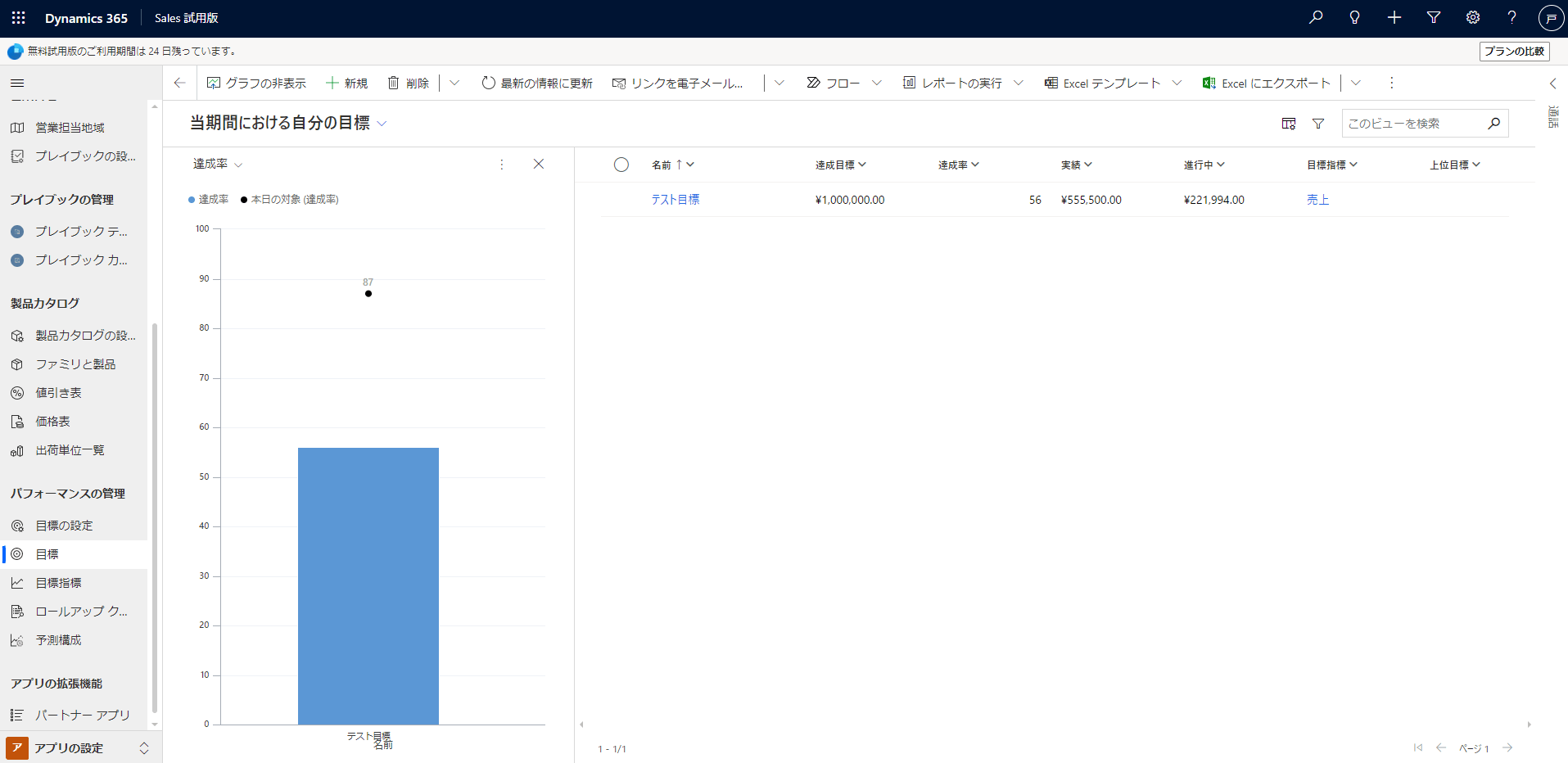
Task: Sort by the 名前 column header
Action: coord(672,165)
